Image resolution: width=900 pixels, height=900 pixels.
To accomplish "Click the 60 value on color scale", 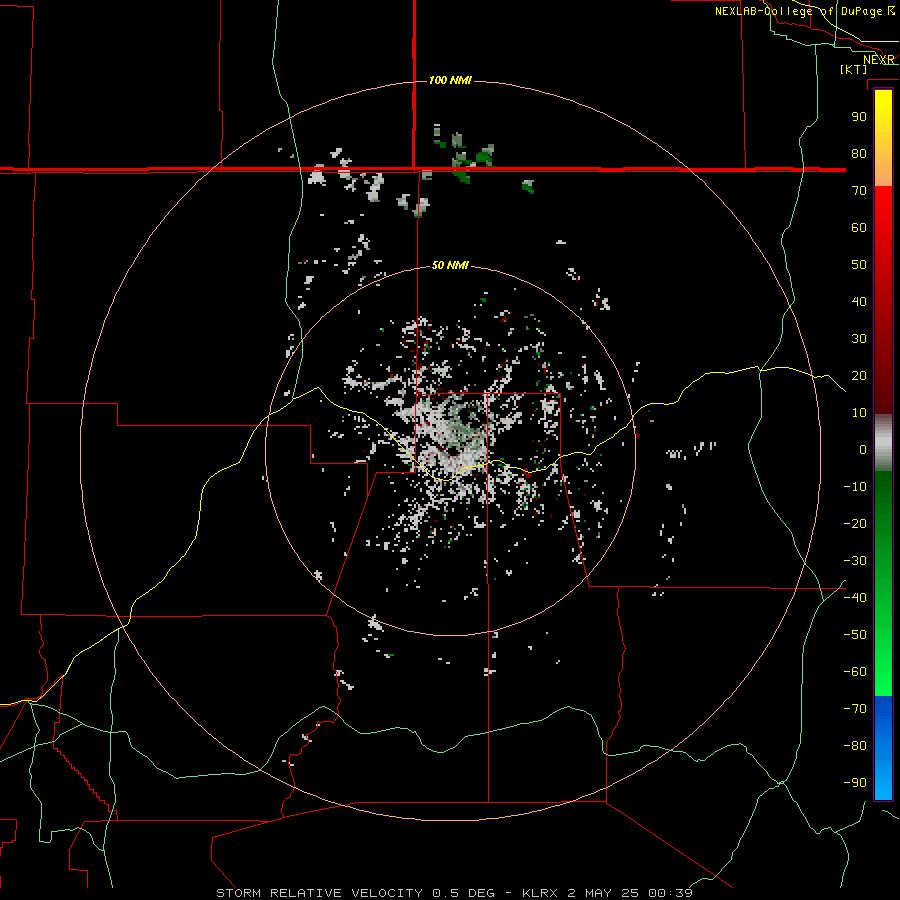I will pyautogui.click(x=859, y=228).
